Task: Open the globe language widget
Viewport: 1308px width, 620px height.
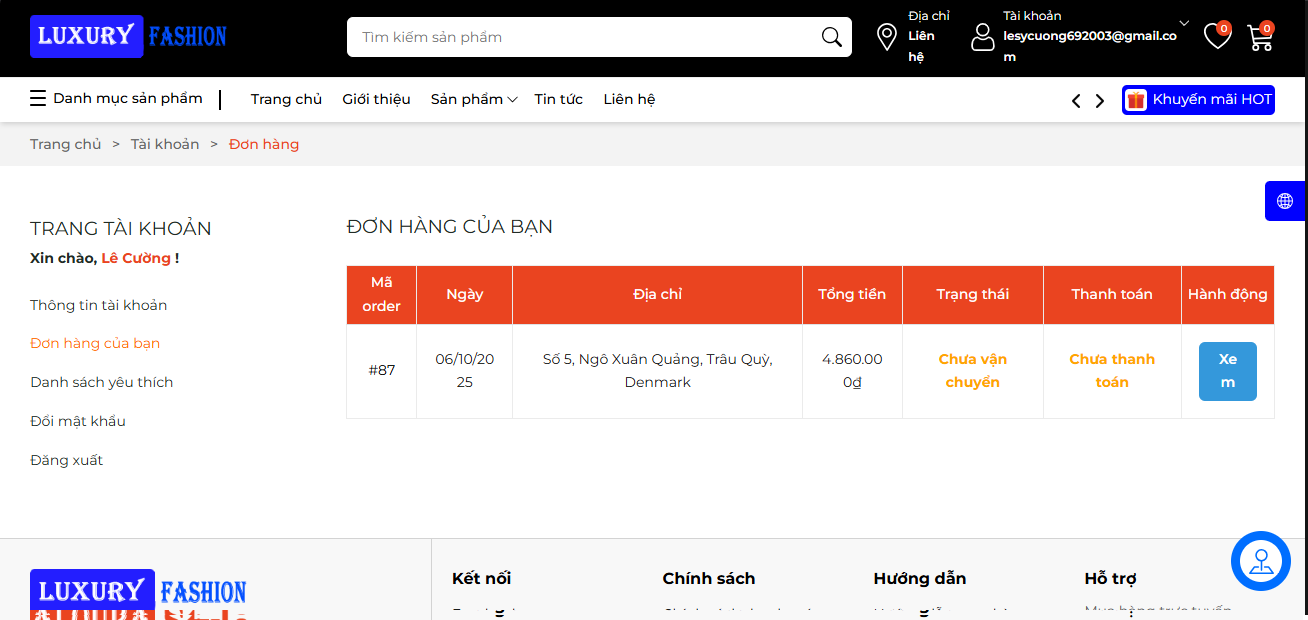Action: (x=1285, y=201)
